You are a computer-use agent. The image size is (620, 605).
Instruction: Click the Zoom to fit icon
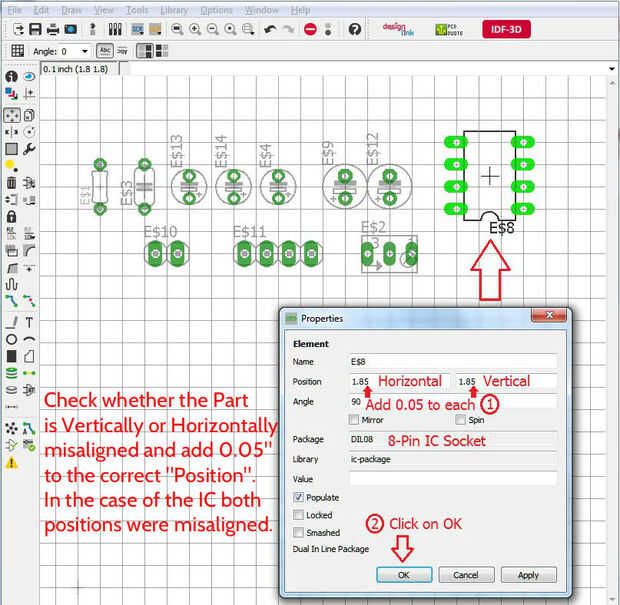point(177,29)
